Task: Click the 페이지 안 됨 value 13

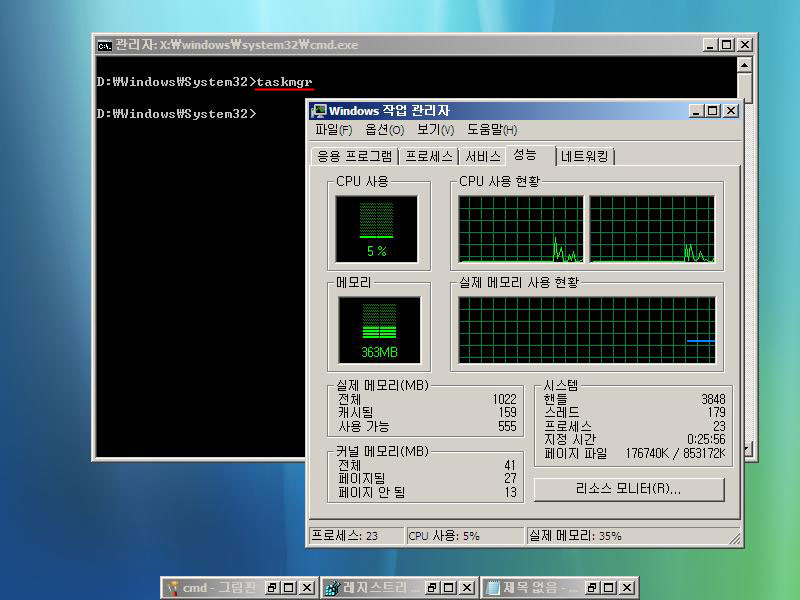Action: click(x=511, y=492)
